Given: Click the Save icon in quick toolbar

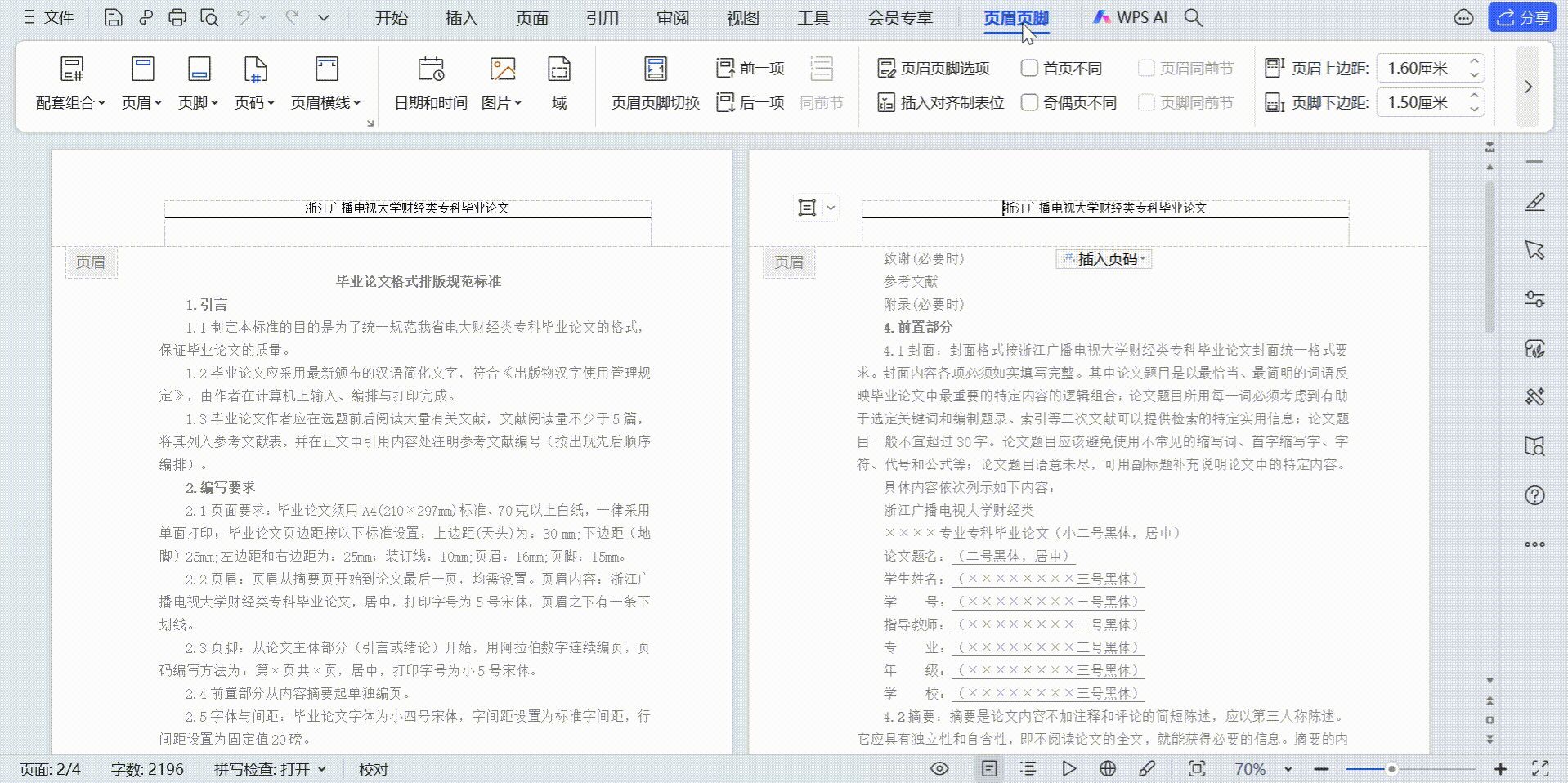Looking at the screenshot, I should point(114,17).
